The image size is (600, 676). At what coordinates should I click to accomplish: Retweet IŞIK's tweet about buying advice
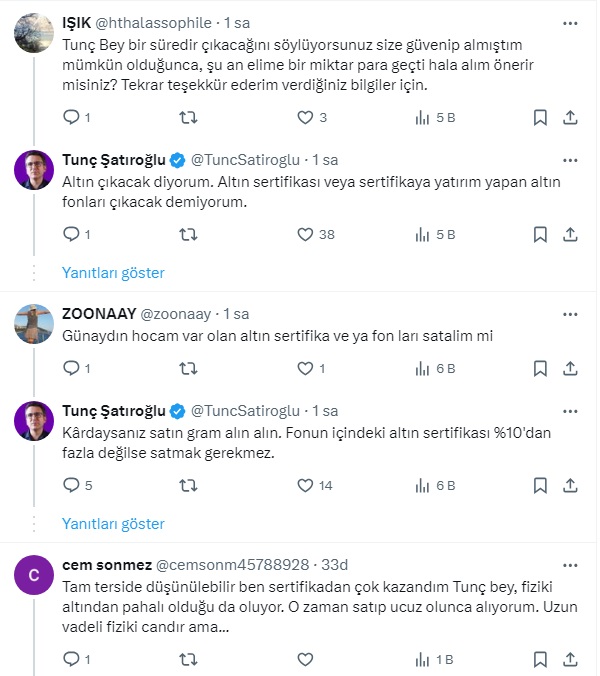pyautogui.click(x=188, y=117)
